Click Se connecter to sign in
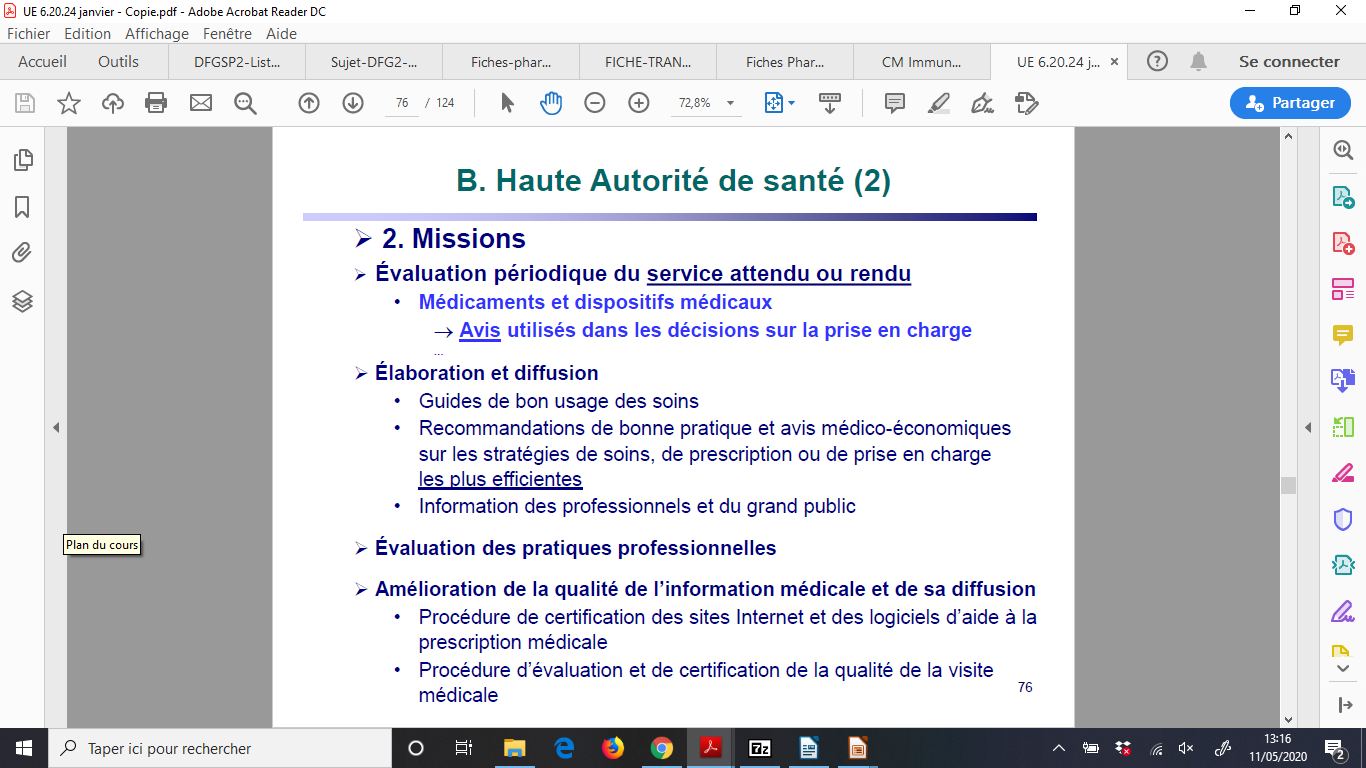1366x768 pixels. tap(1289, 62)
